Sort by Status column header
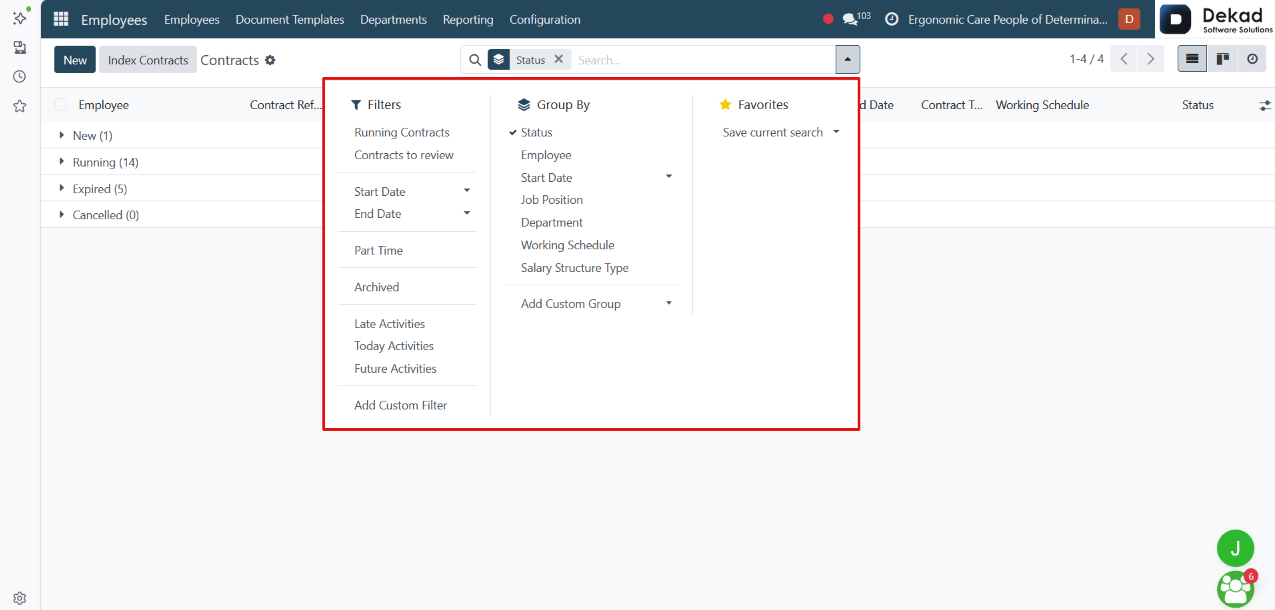This screenshot has height=610, width=1275. [1198, 105]
